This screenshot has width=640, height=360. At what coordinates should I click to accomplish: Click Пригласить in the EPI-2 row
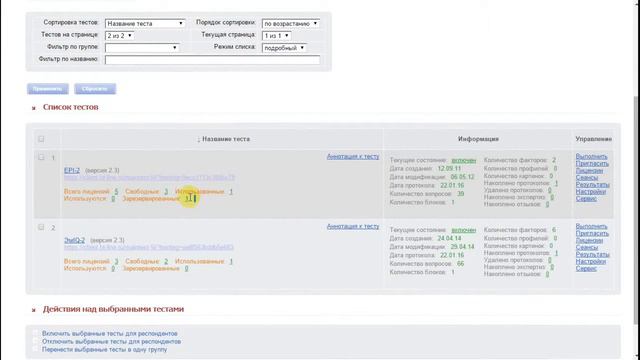coord(592,163)
